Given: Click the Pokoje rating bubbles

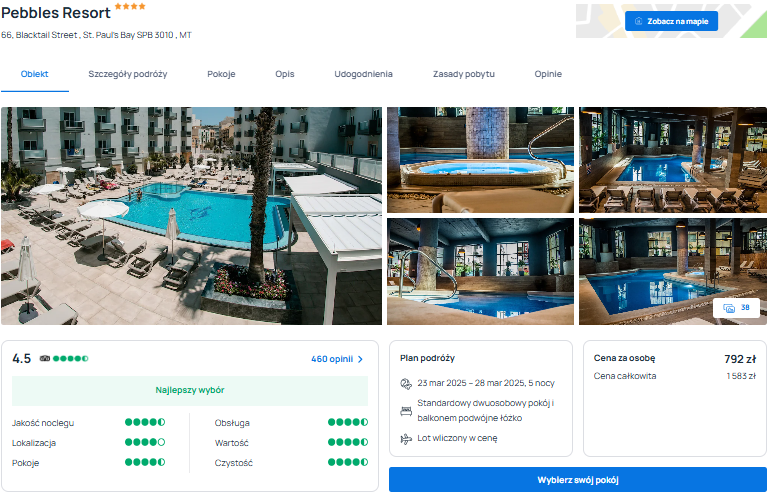Looking at the screenshot, I should point(145,462).
